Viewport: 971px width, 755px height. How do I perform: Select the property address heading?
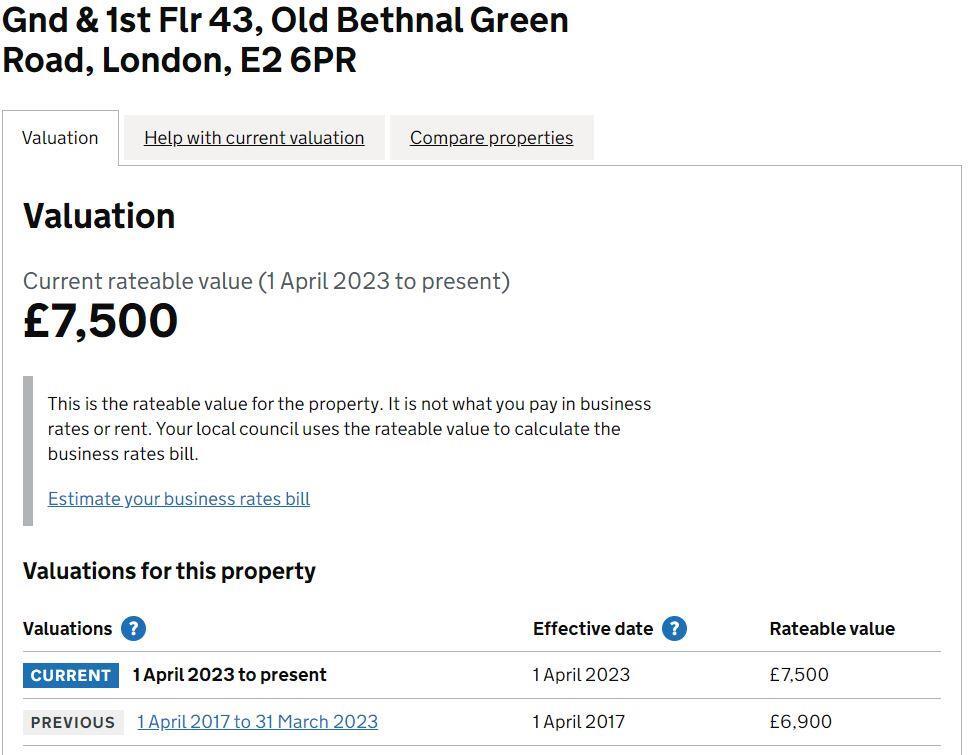(285, 40)
